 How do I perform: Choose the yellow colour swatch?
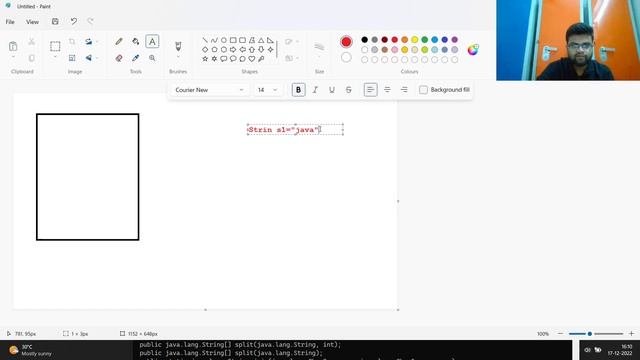(x=415, y=40)
